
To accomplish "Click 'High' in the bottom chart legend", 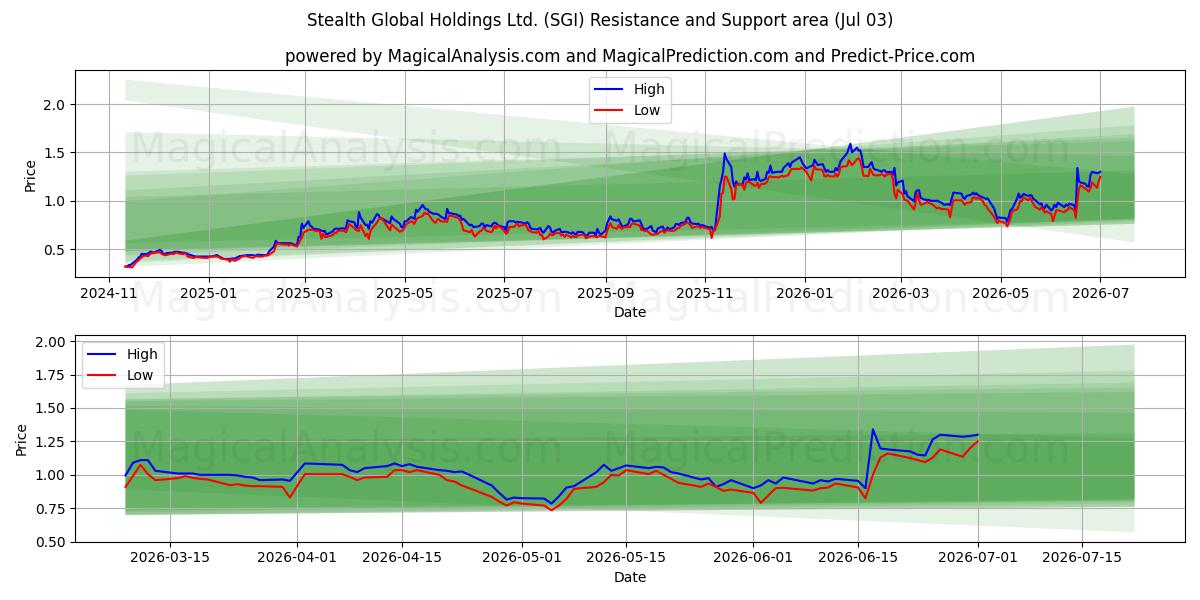I will [142, 354].
